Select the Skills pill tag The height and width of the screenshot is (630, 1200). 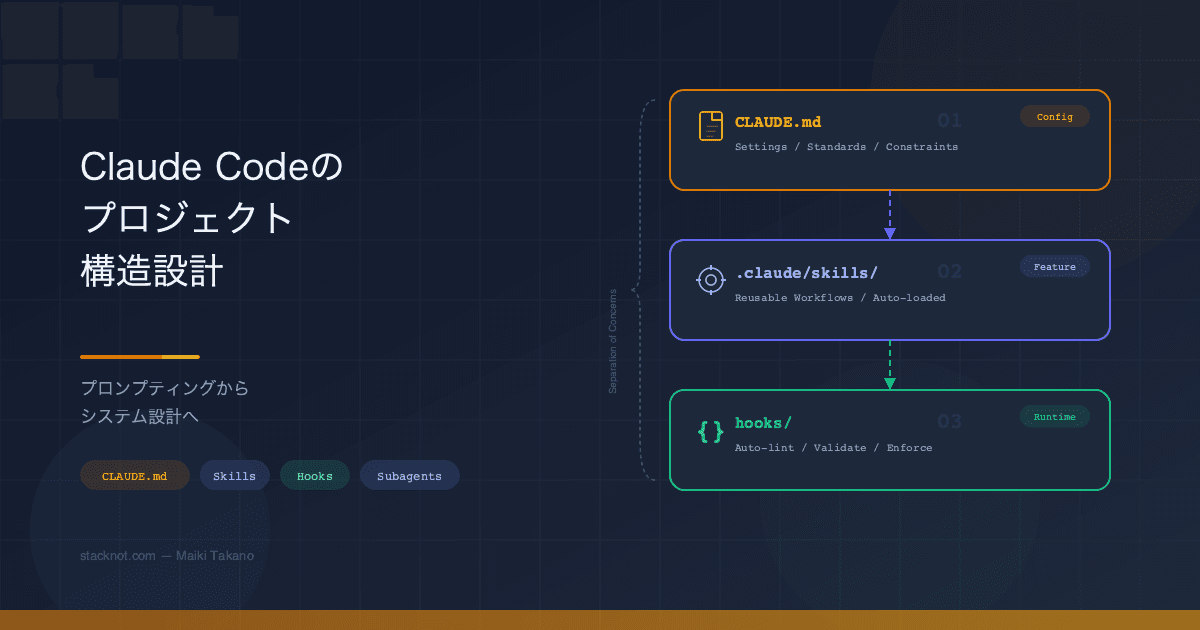click(x=234, y=475)
